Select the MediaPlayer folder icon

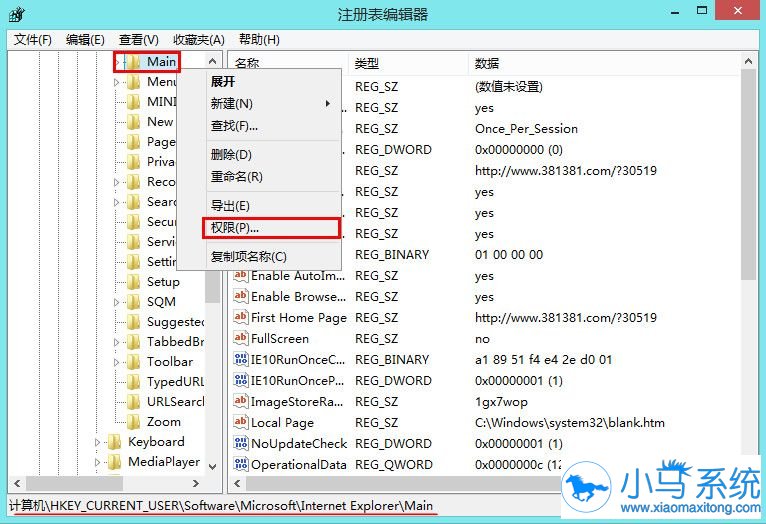[114, 462]
